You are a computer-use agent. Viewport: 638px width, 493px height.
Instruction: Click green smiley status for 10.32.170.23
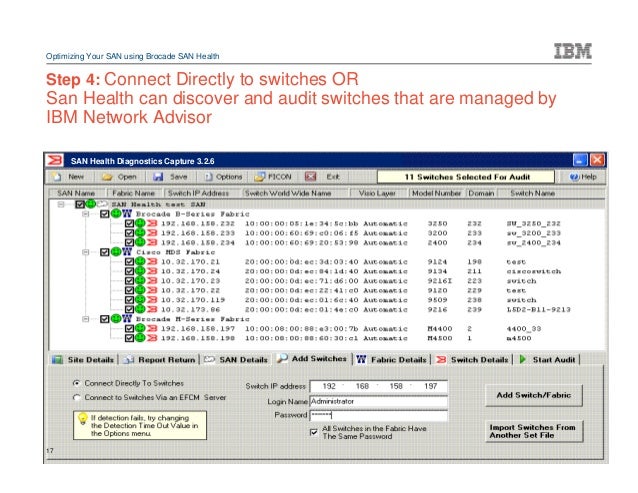(140, 280)
